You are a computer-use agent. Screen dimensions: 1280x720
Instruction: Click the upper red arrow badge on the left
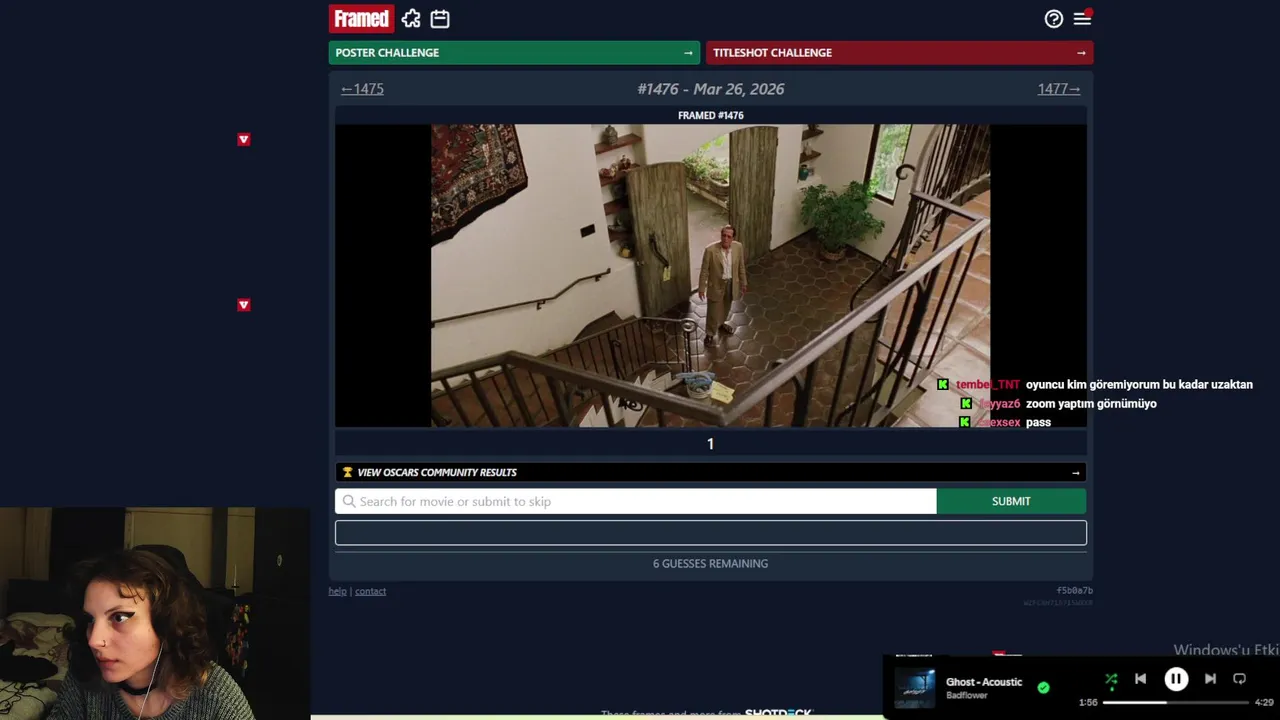coord(243,140)
